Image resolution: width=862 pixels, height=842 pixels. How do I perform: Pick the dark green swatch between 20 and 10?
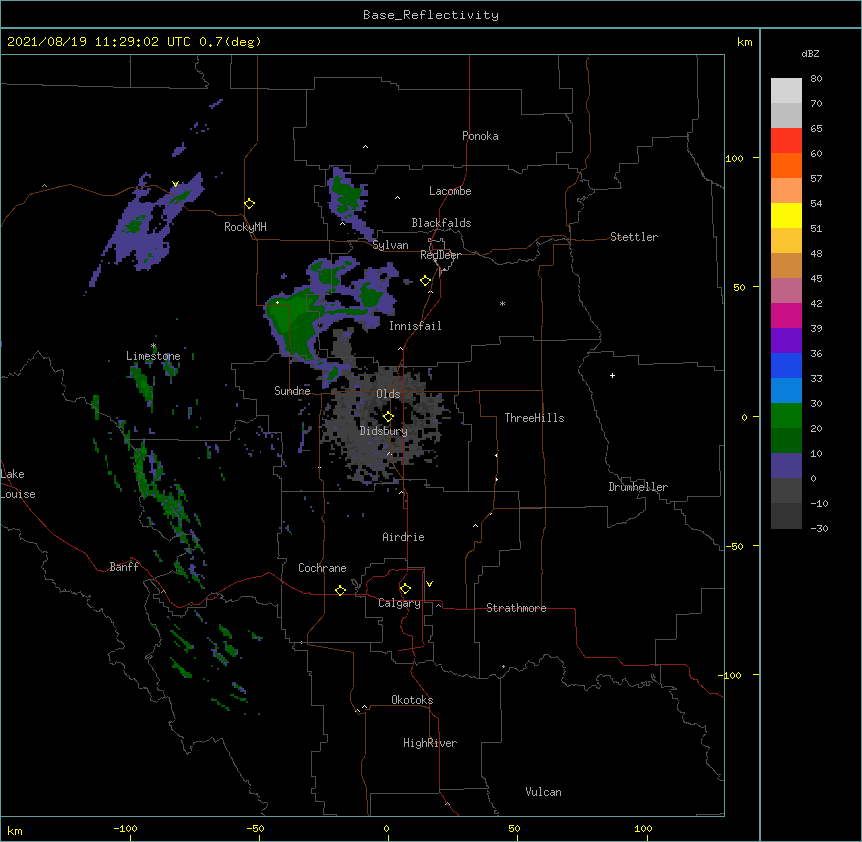coord(786,441)
